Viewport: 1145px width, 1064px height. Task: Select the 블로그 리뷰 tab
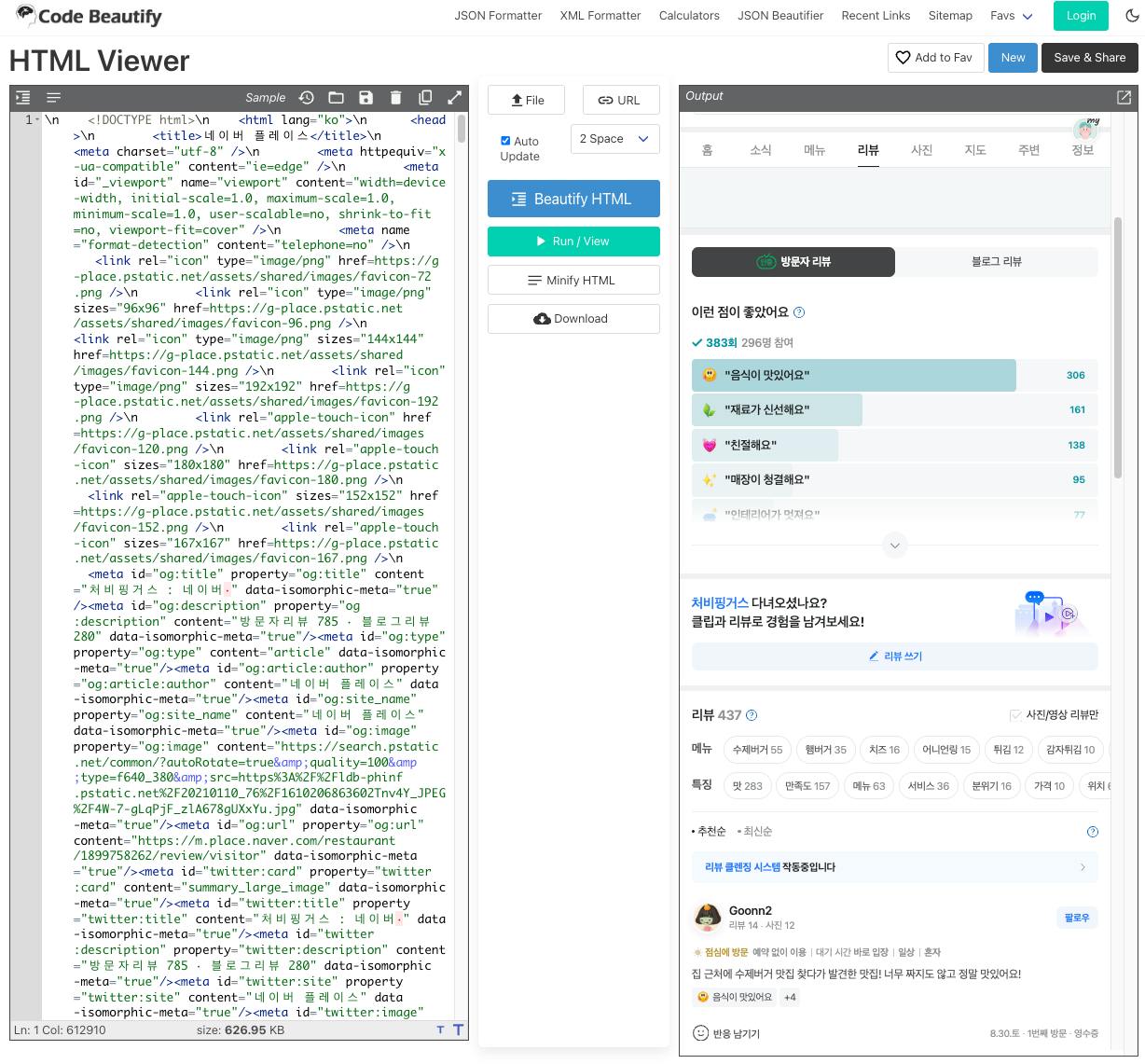click(997, 262)
